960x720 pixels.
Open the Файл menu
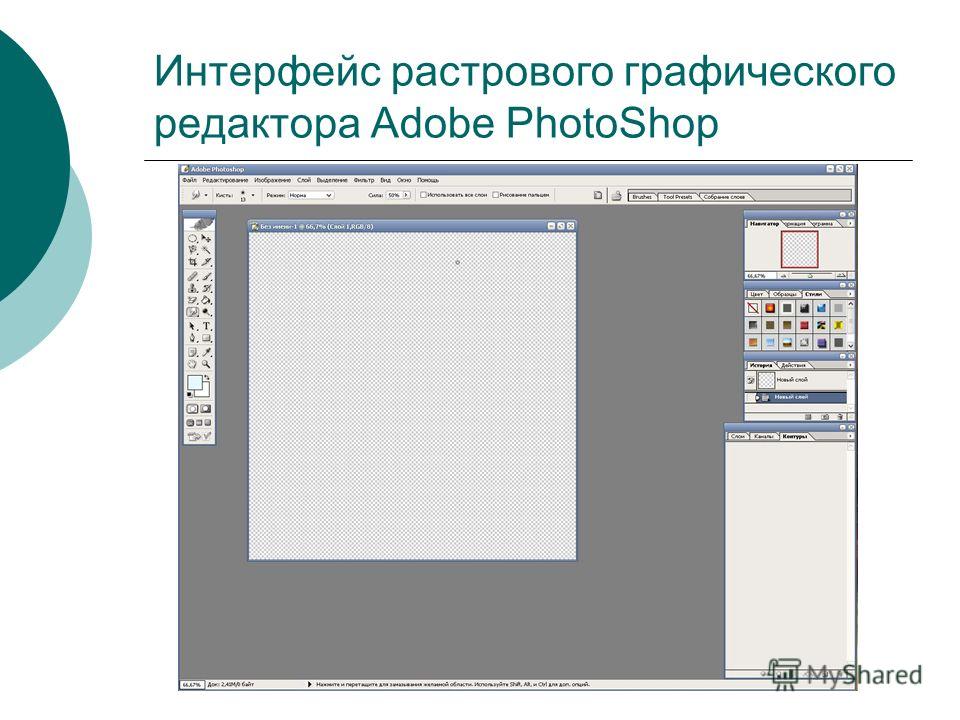pyautogui.click(x=189, y=181)
